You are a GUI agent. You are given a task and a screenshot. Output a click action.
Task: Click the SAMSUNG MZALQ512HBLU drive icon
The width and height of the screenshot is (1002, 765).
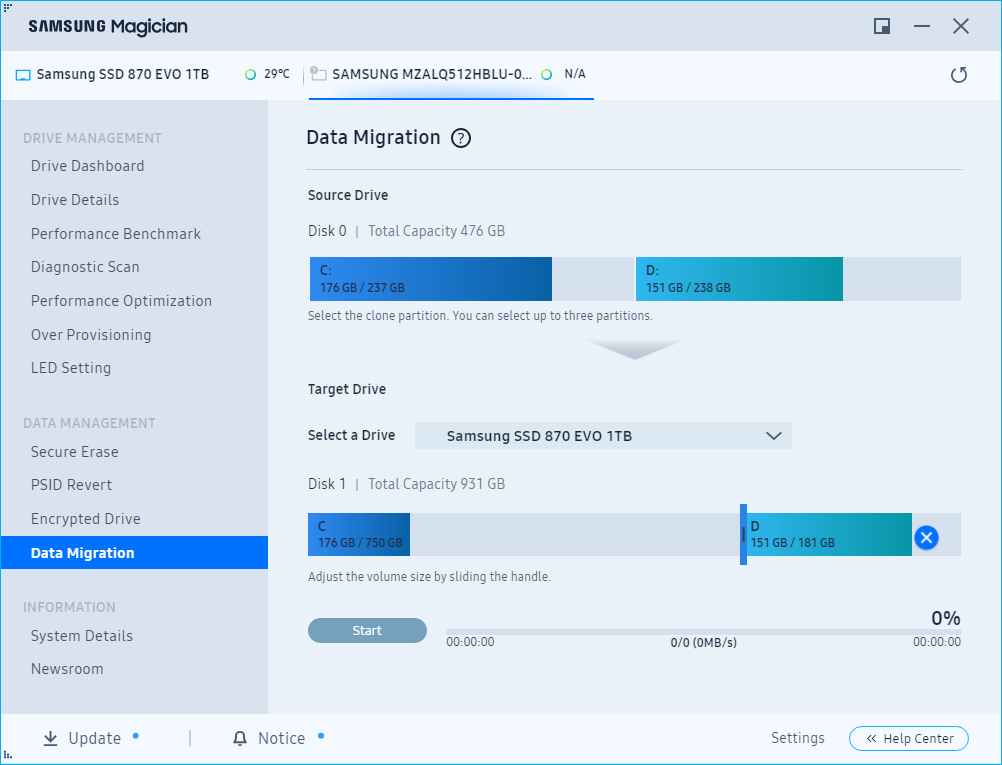coord(318,74)
